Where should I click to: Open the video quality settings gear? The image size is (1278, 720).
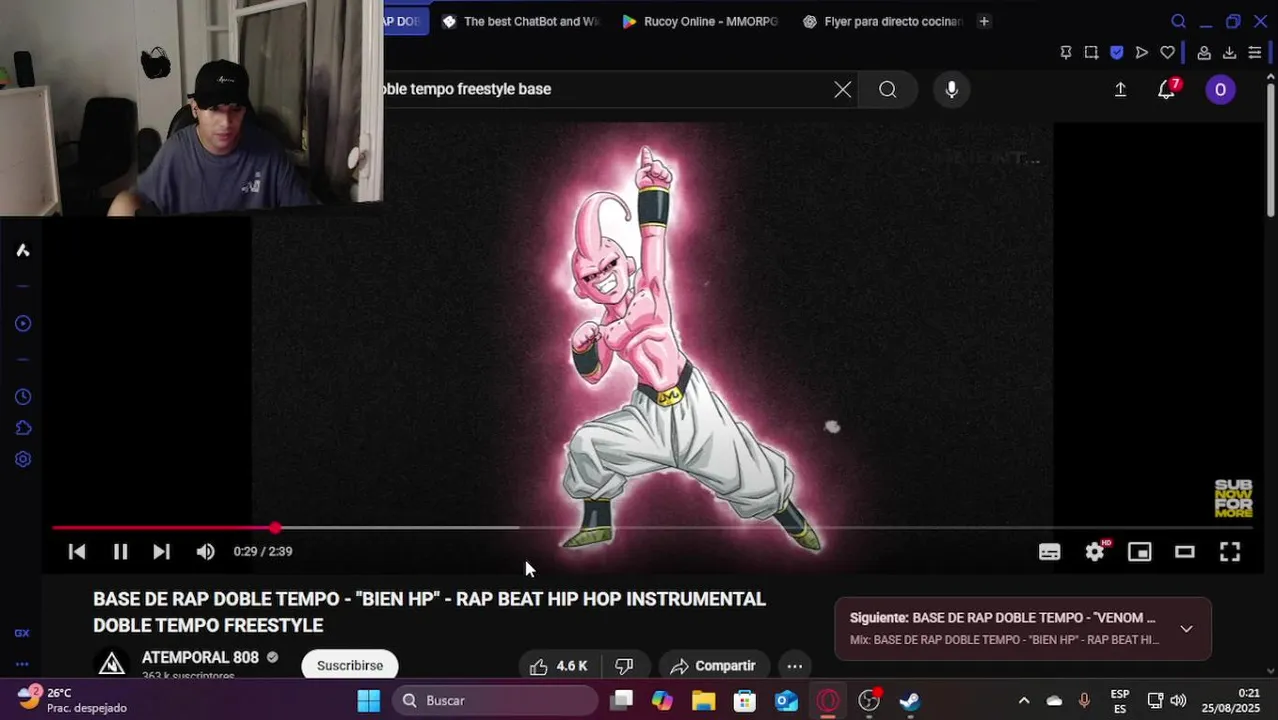[1095, 552]
